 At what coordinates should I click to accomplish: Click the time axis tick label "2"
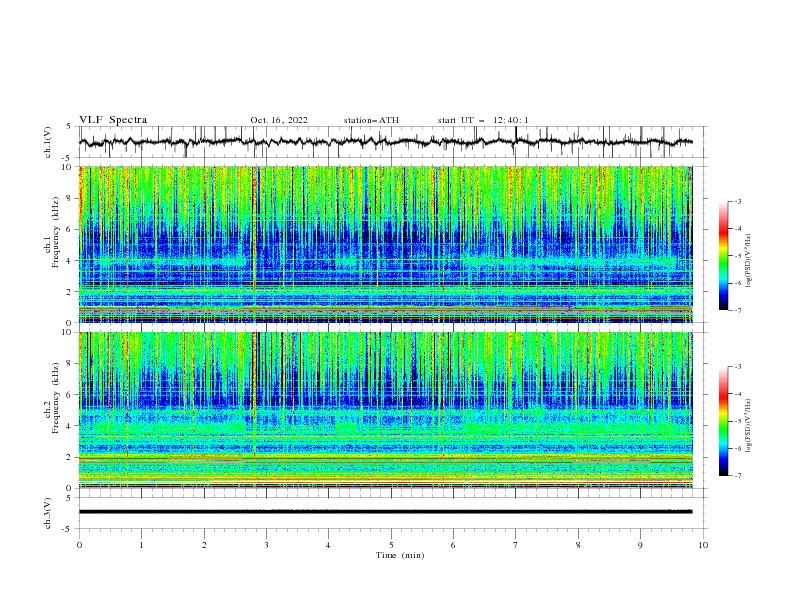(204, 545)
